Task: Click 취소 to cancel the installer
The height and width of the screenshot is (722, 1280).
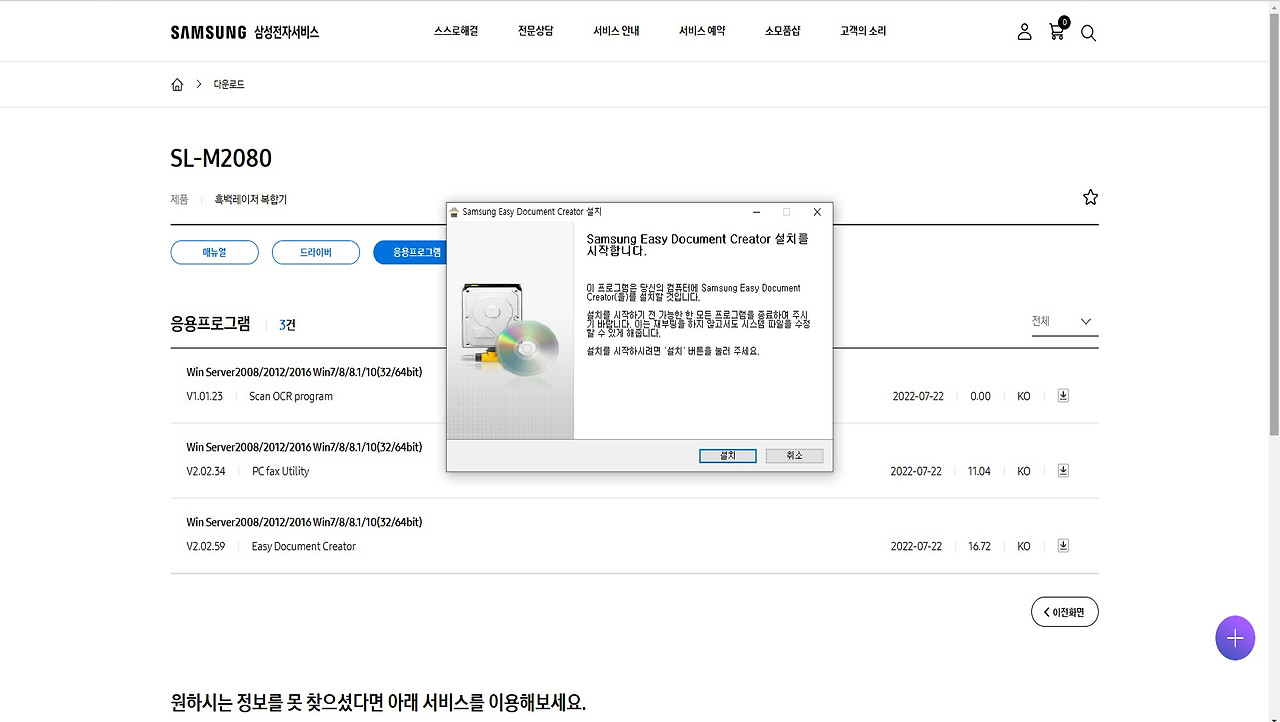Action: (794, 455)
